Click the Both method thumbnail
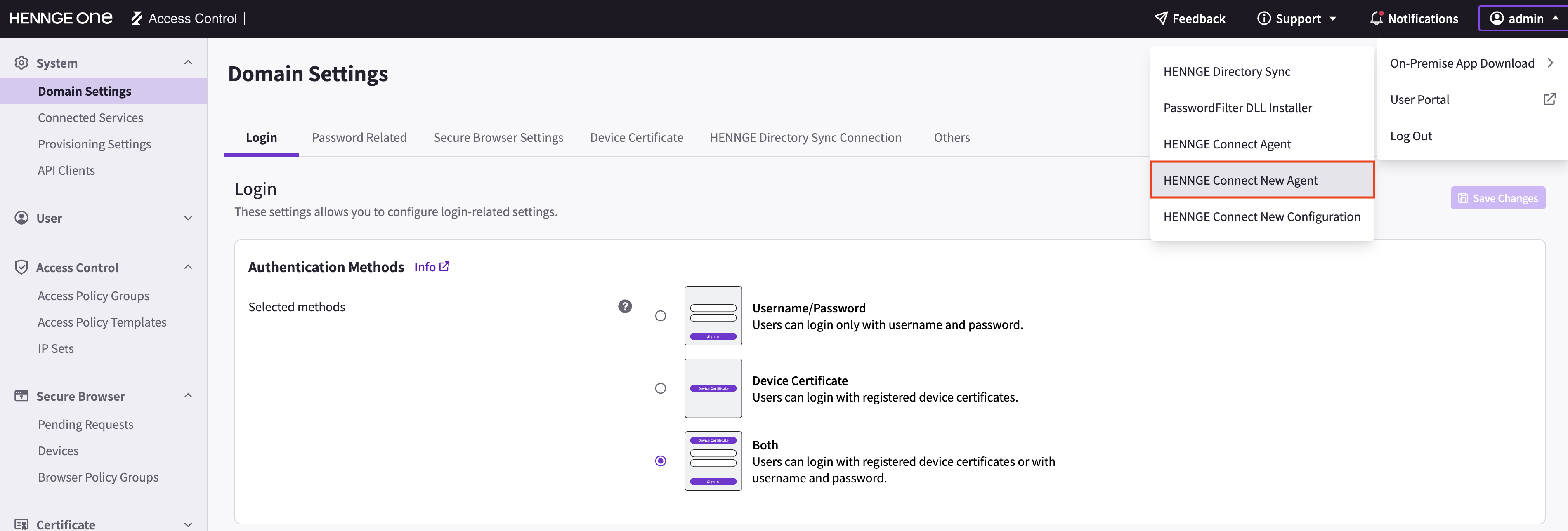 (713, 461)
